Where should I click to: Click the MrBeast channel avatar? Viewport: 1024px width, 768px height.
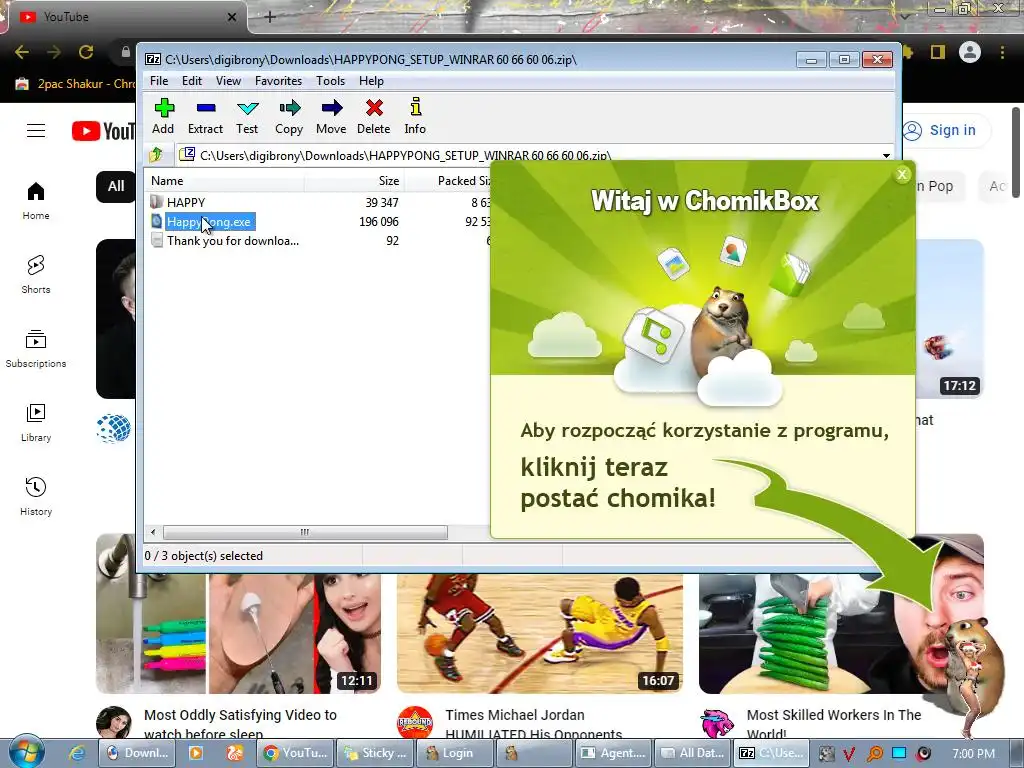point(717,723)
